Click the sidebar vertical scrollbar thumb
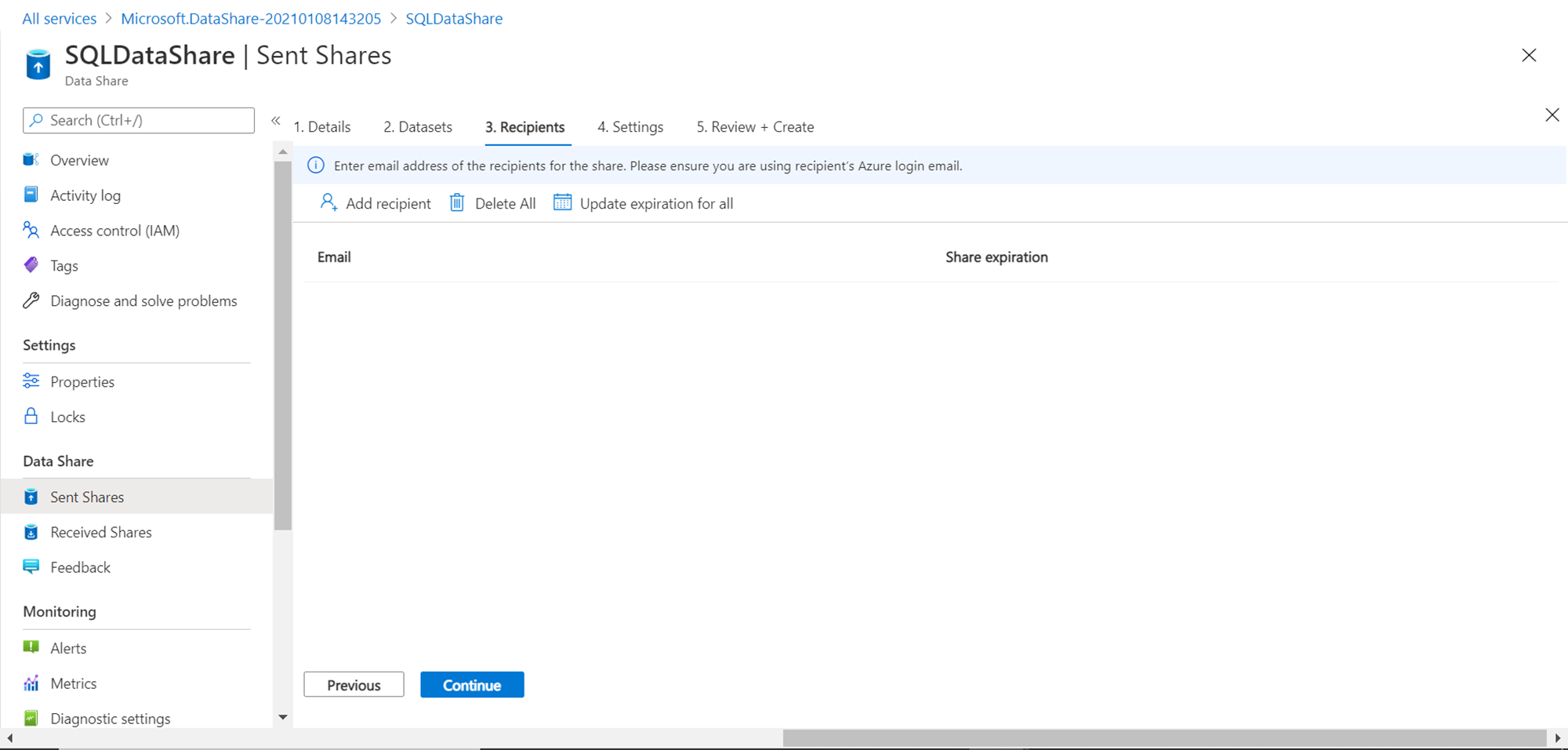Image resolution: width=1568 pixels, height=750 pixels. (x=283, y=345)
